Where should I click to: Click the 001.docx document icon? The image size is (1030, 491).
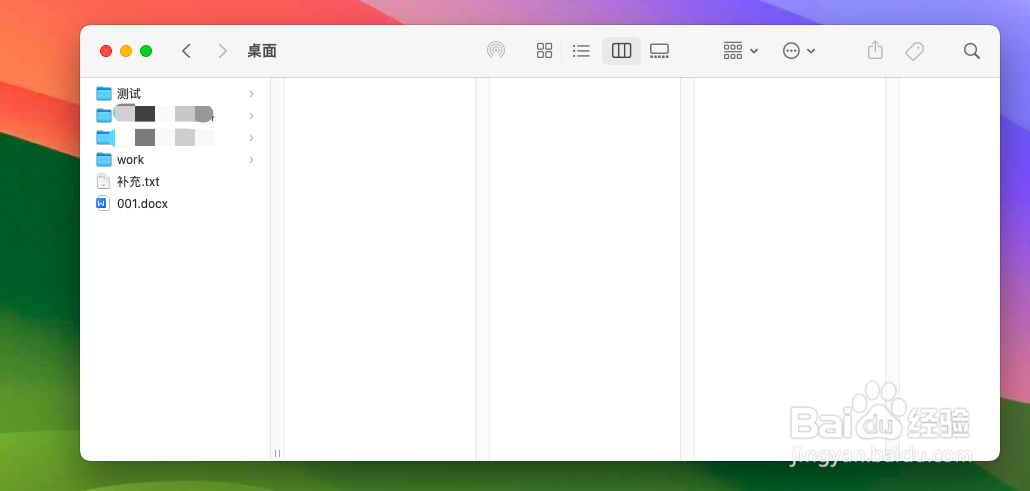(x=103, y=203)
